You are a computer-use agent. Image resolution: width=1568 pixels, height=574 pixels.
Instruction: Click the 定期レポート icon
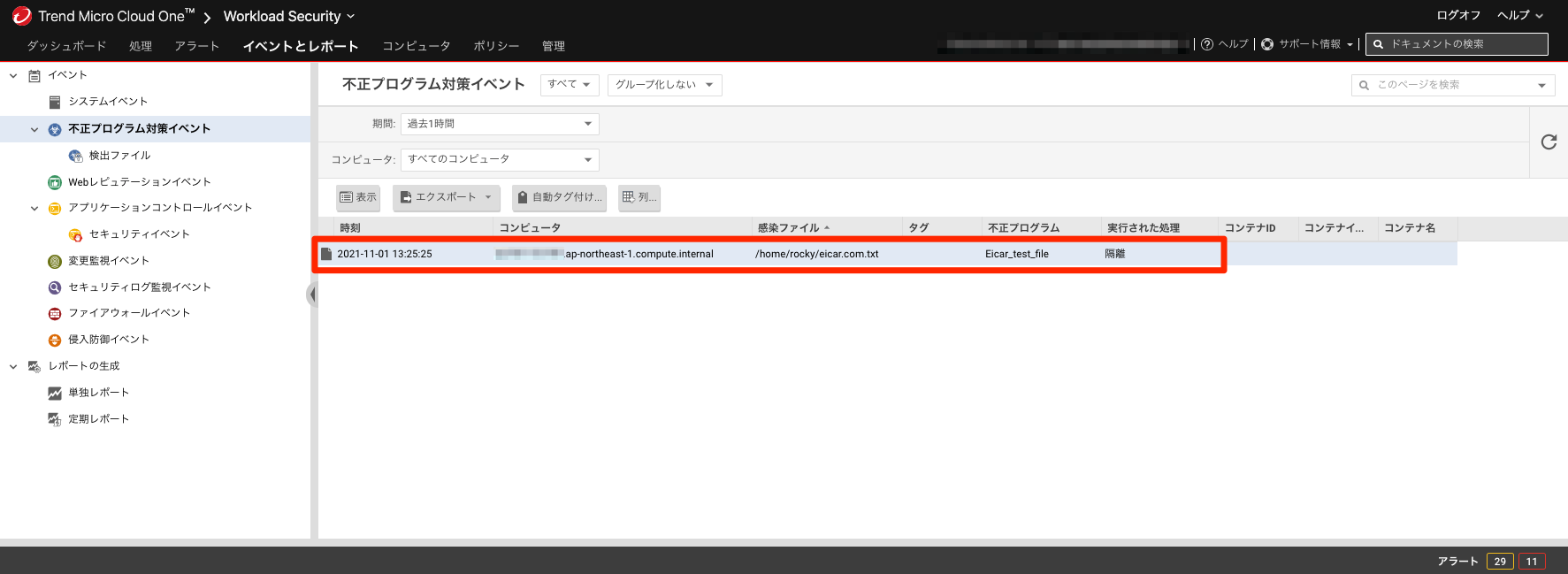point(55,419)
